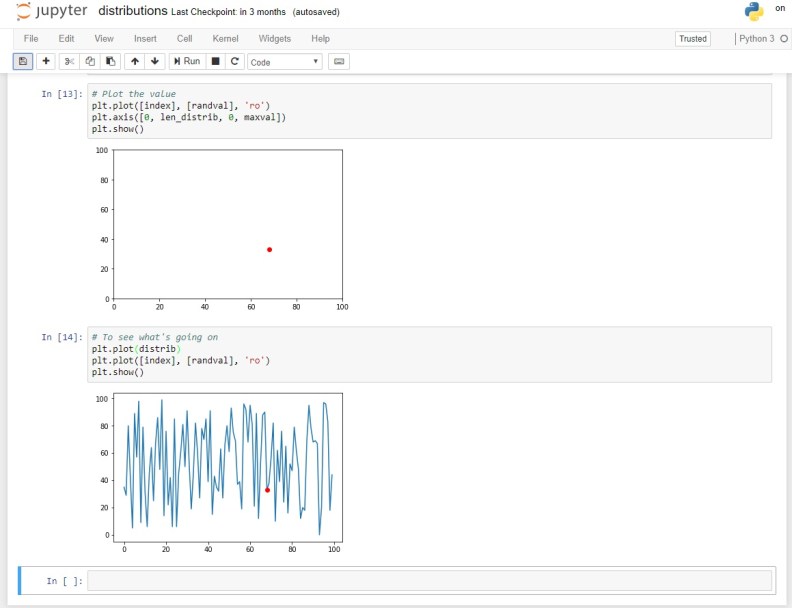Open the Edit menu
The image size is (792, 608).
tap(66, 38)
